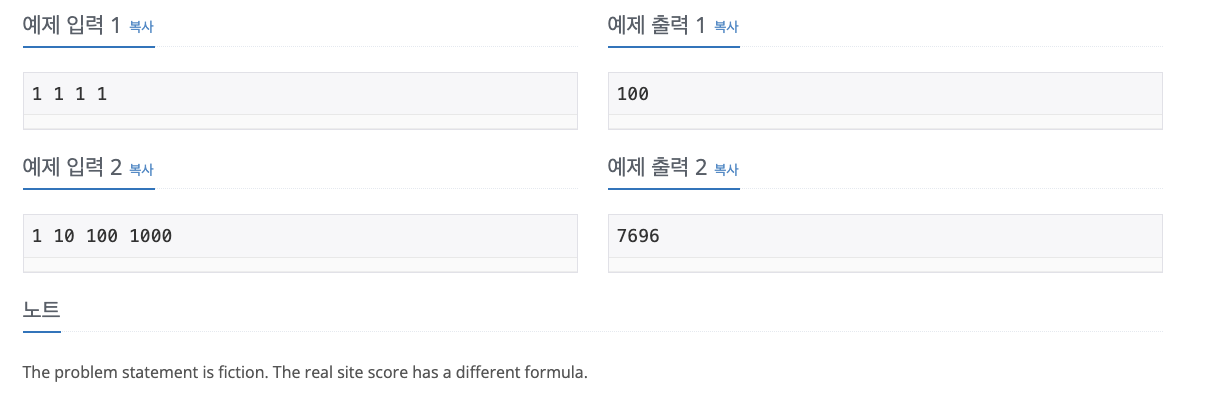This screenshot has width=1209, height=406.
Task: Copy 예제 출력 1 using 복사 link
Action: coord(726,27)
